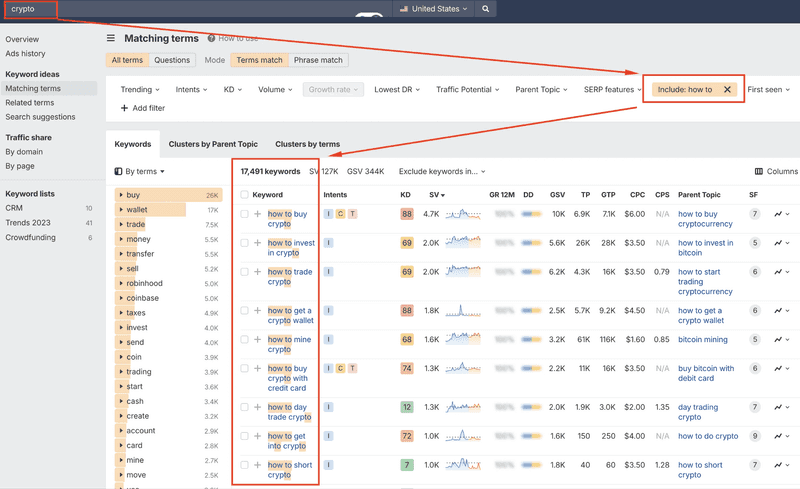Click the search magnifier icon in top bar
Viewport: 800px width, 489px height.
tap(486, 9)
